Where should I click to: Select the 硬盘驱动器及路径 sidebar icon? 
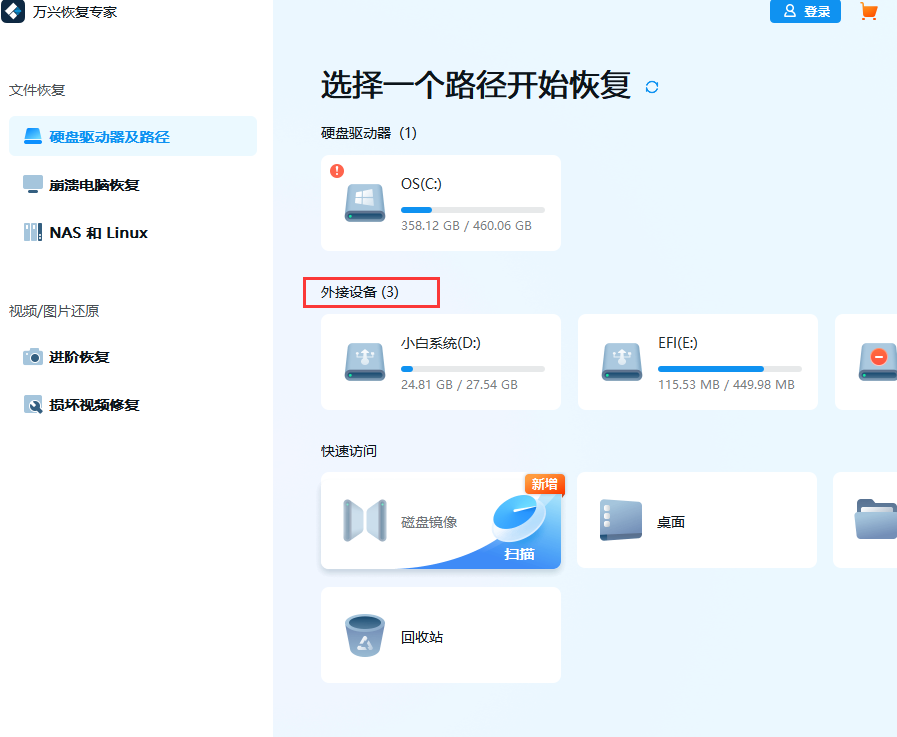tap(33, 136)
